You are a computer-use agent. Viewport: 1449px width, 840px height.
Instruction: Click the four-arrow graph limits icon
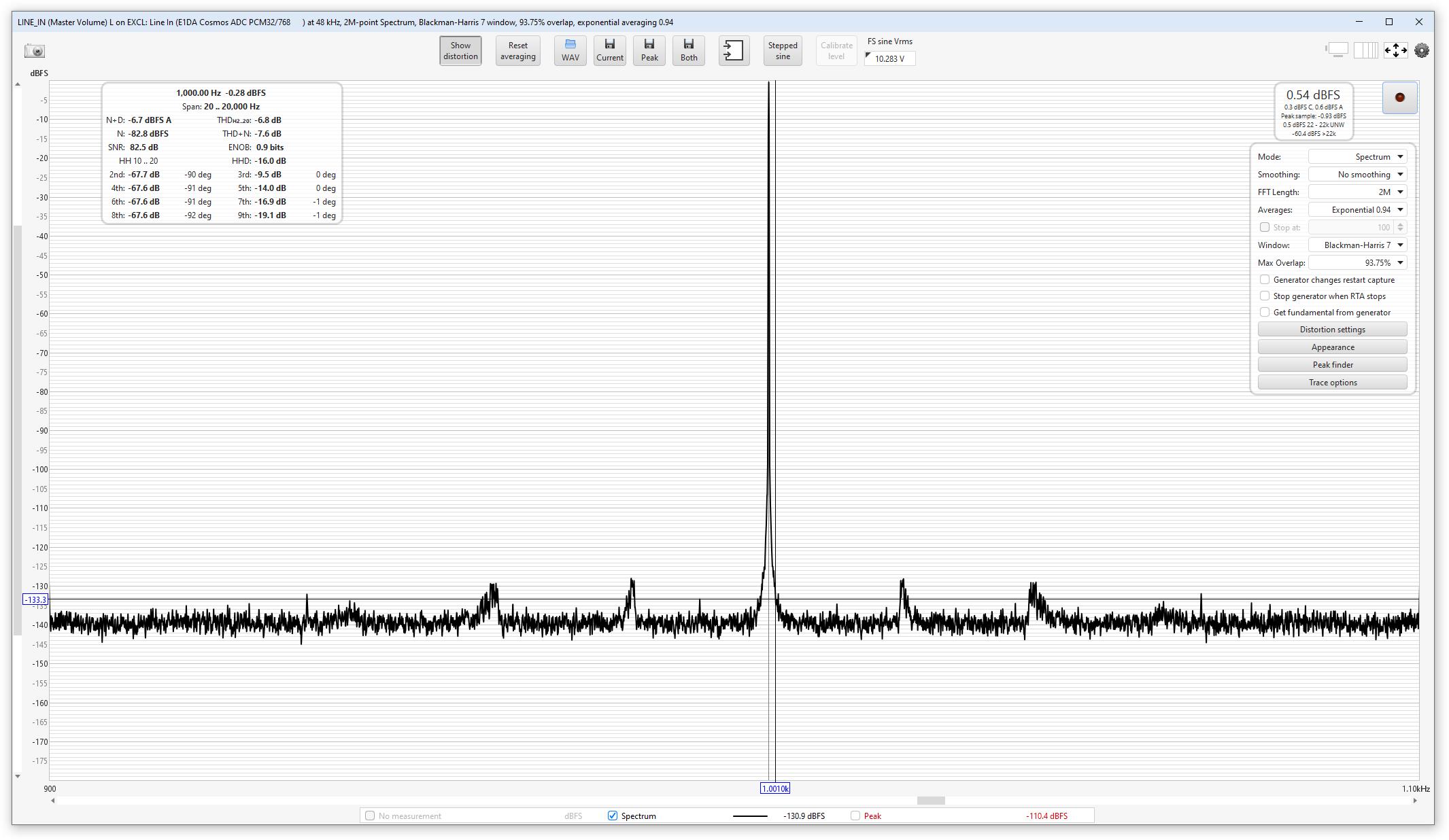1395,50
